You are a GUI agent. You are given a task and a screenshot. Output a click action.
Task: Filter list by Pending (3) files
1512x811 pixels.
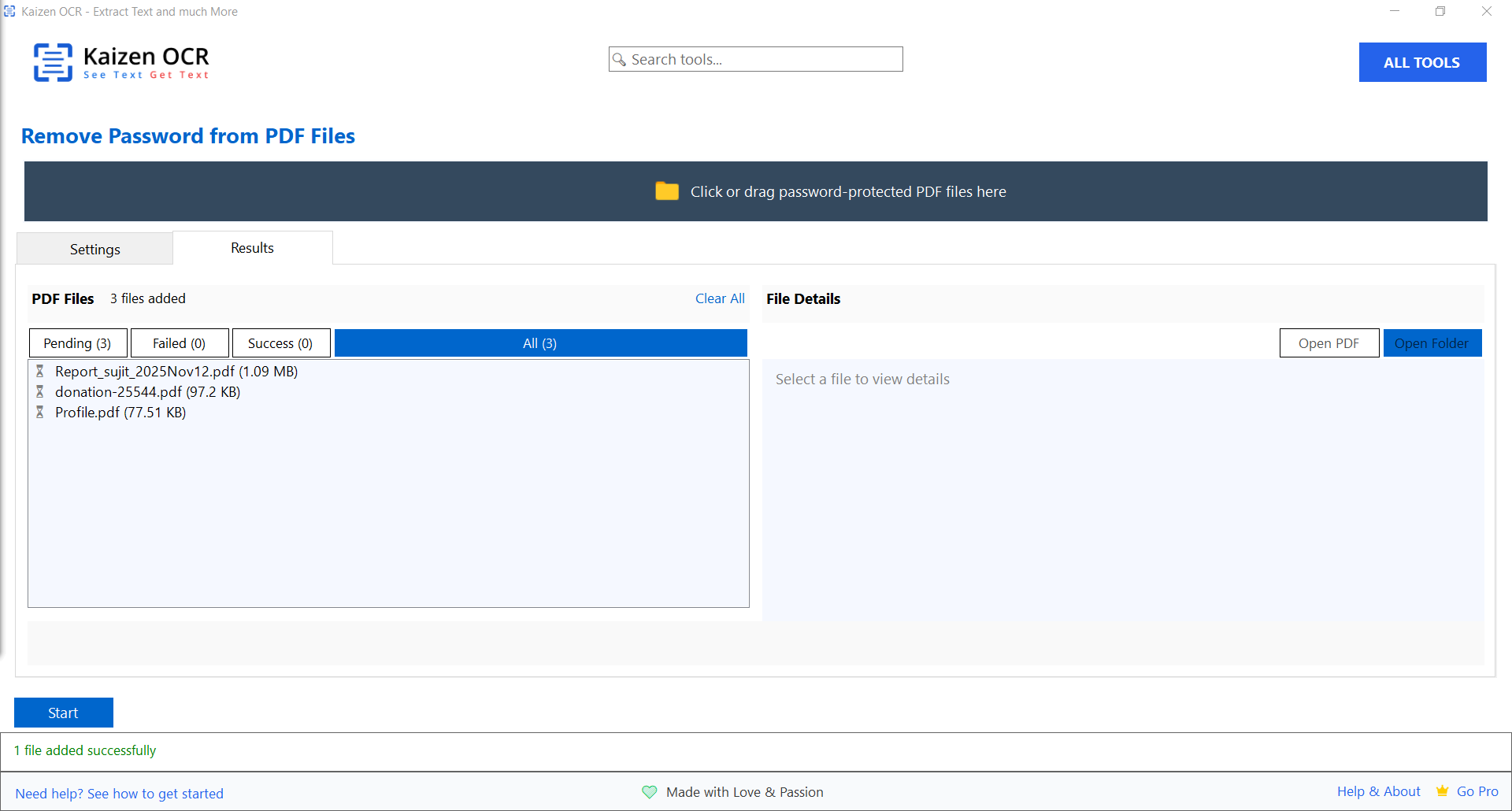pos(77,343)
